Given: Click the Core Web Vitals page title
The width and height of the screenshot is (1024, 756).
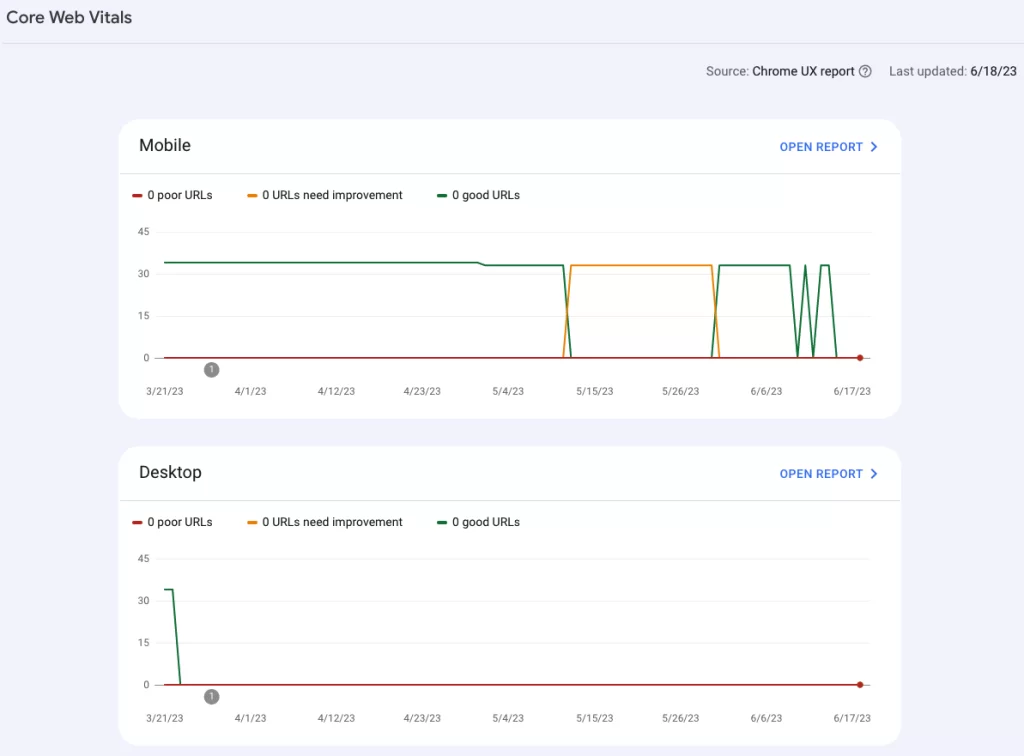Looking at the screenshot, I should point(69,18).
